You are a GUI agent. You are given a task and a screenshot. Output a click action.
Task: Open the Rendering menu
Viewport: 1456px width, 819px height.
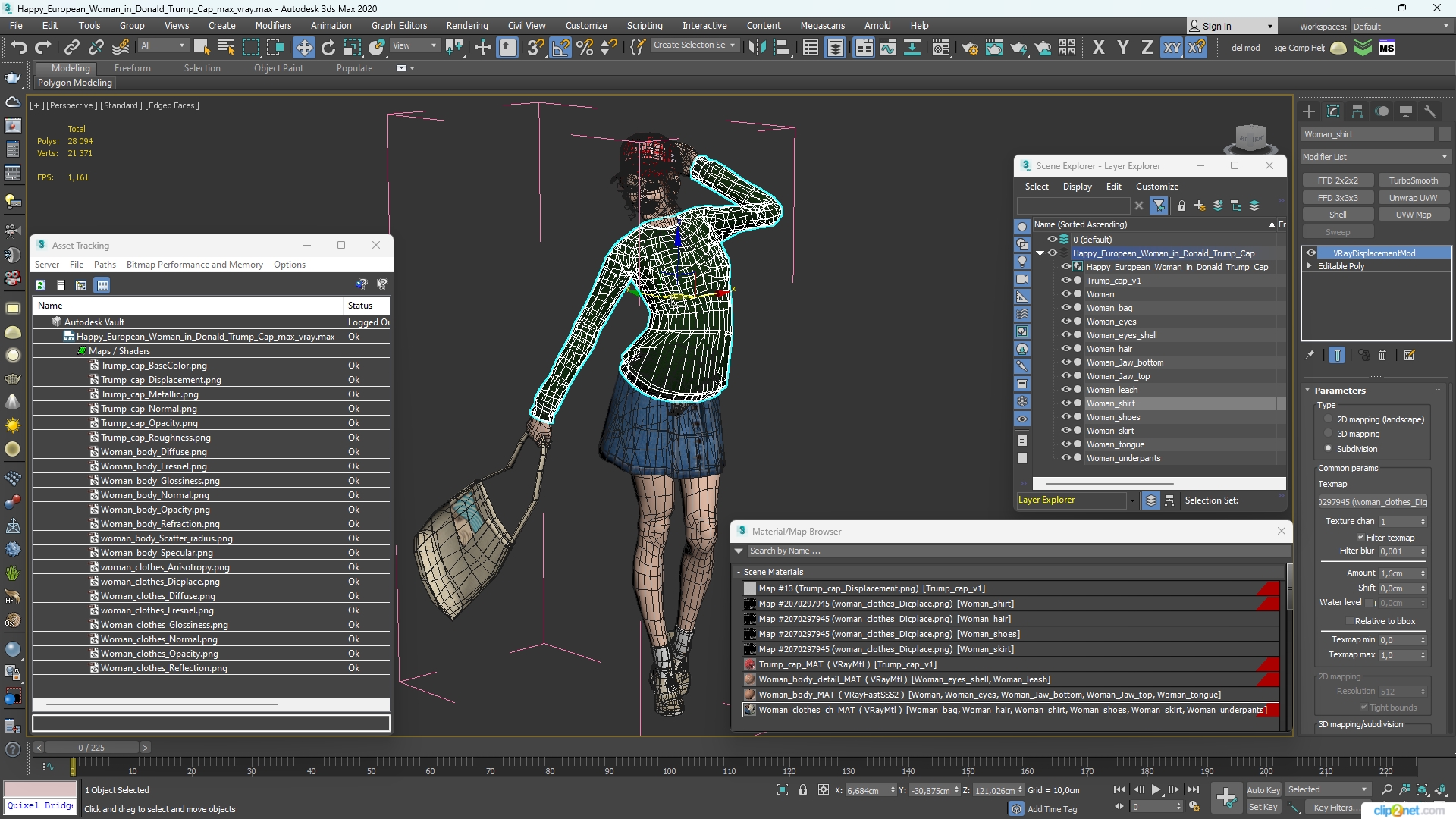click(467, 25)
